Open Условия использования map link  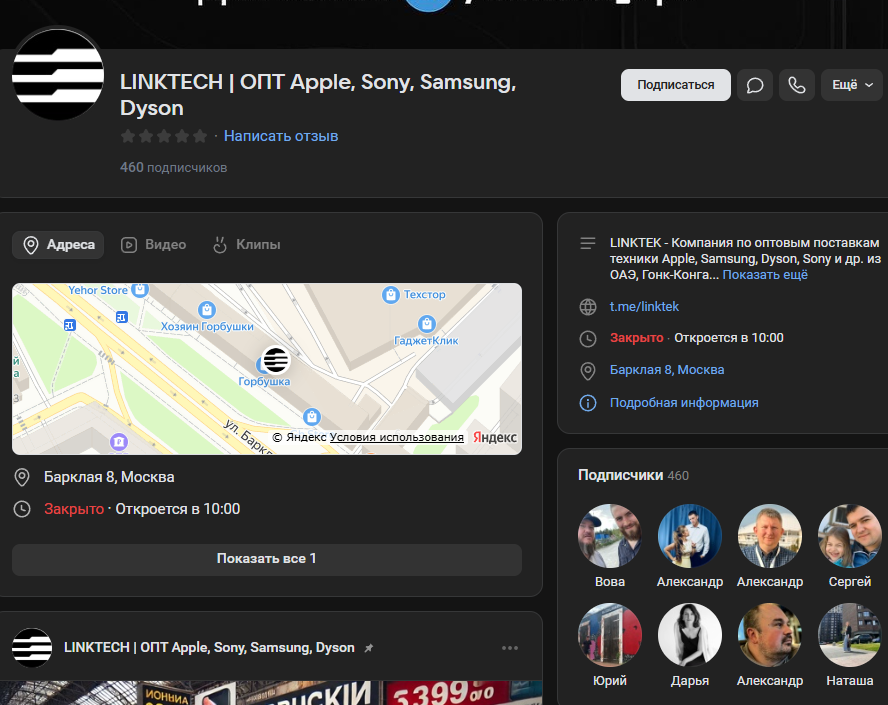tap(396, 437)
